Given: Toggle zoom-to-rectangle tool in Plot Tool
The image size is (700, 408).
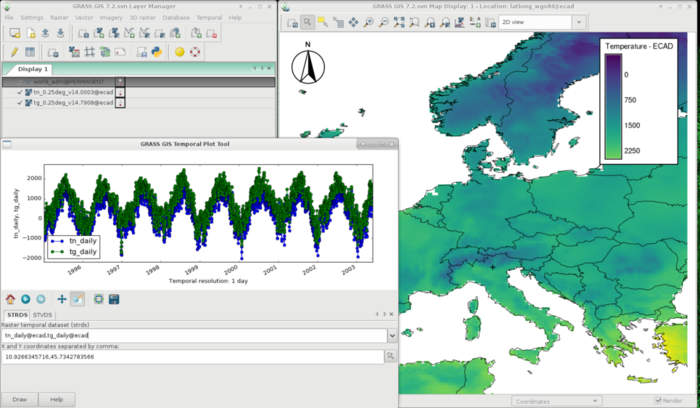Looking at the screenshot, I should pos(77,299).
